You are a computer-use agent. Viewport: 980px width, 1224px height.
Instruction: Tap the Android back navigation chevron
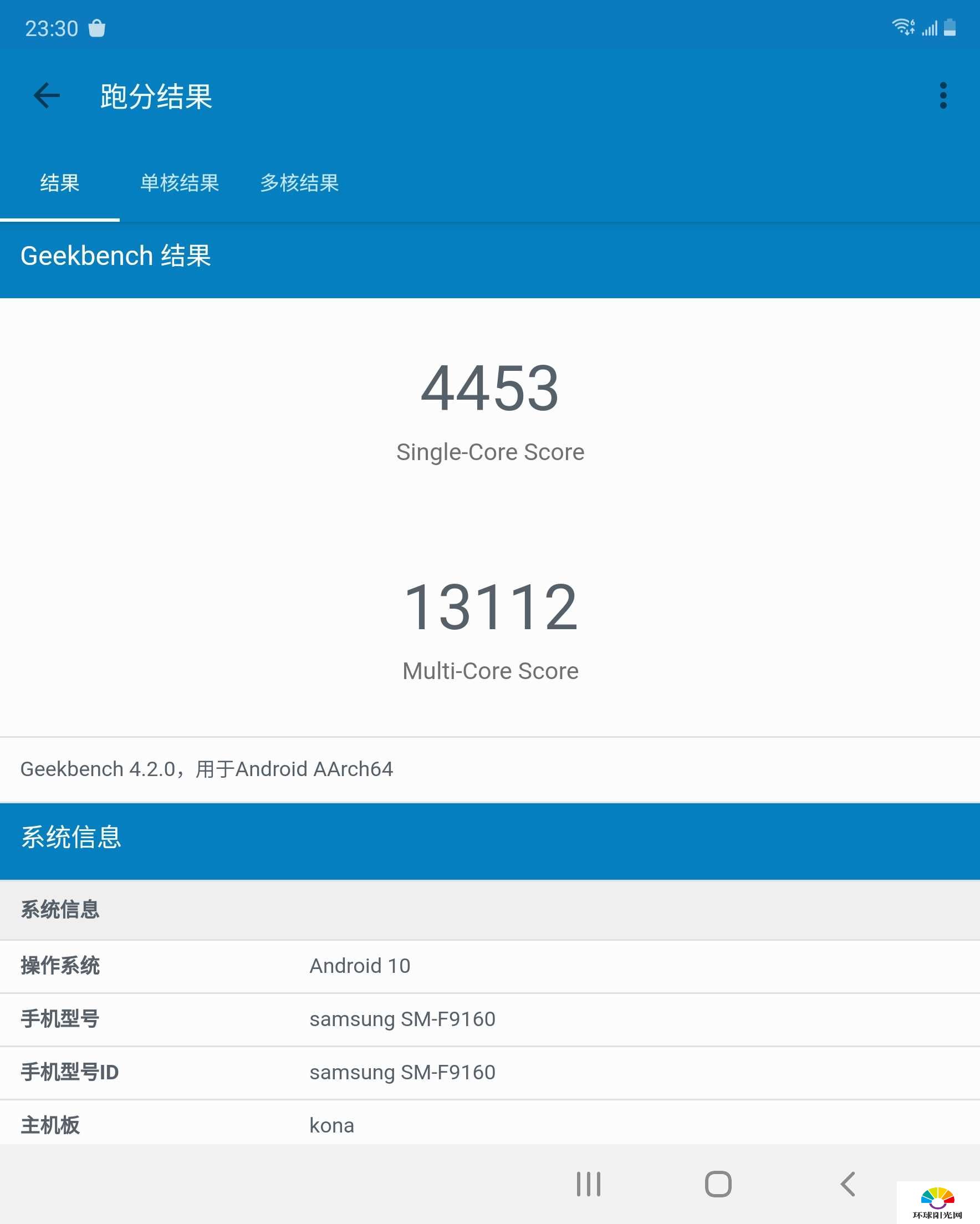click(x=848, y=1184)
